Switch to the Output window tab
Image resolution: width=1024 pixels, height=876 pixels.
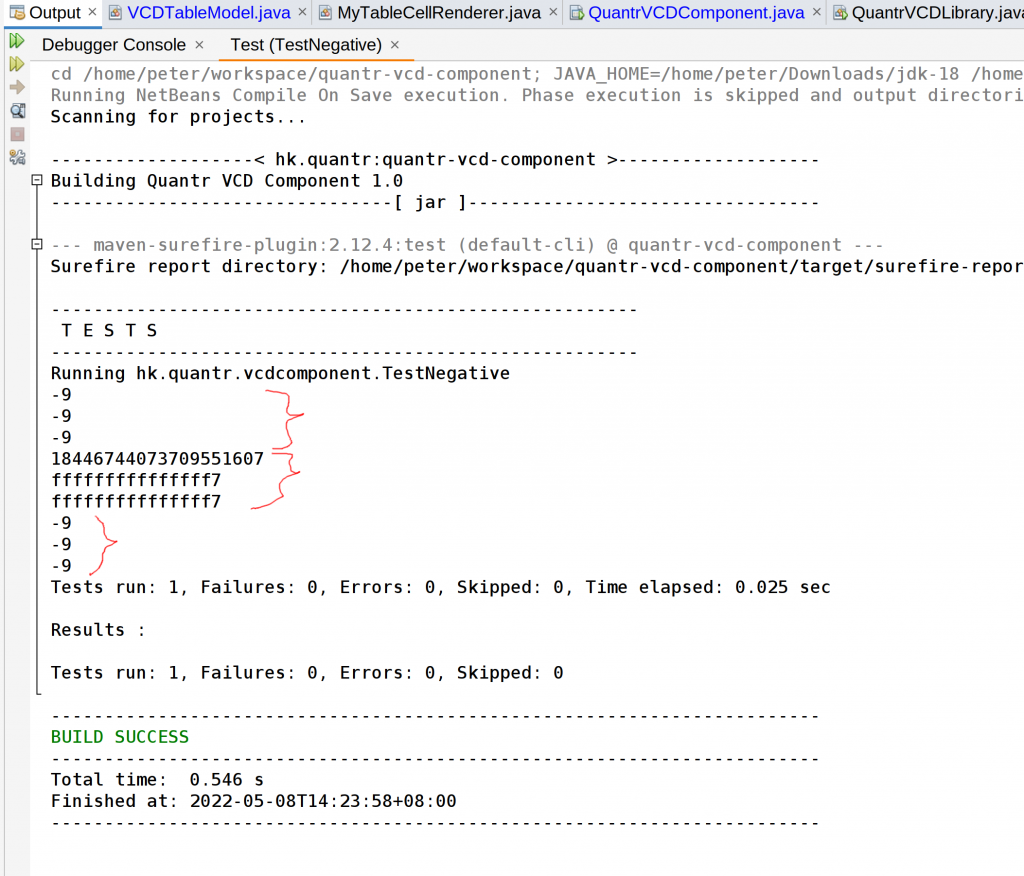tap(55, 13)
